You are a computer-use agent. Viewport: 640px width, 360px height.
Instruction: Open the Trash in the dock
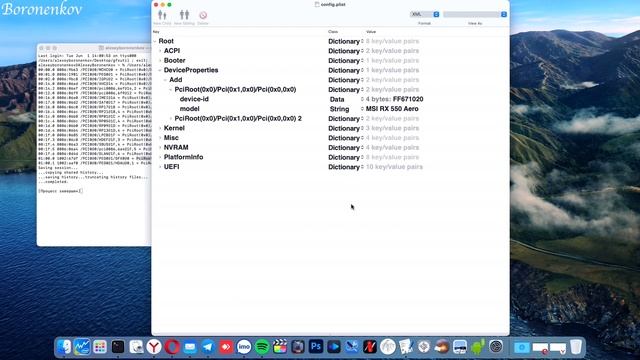pyautogui.click(x=576, y=347)
